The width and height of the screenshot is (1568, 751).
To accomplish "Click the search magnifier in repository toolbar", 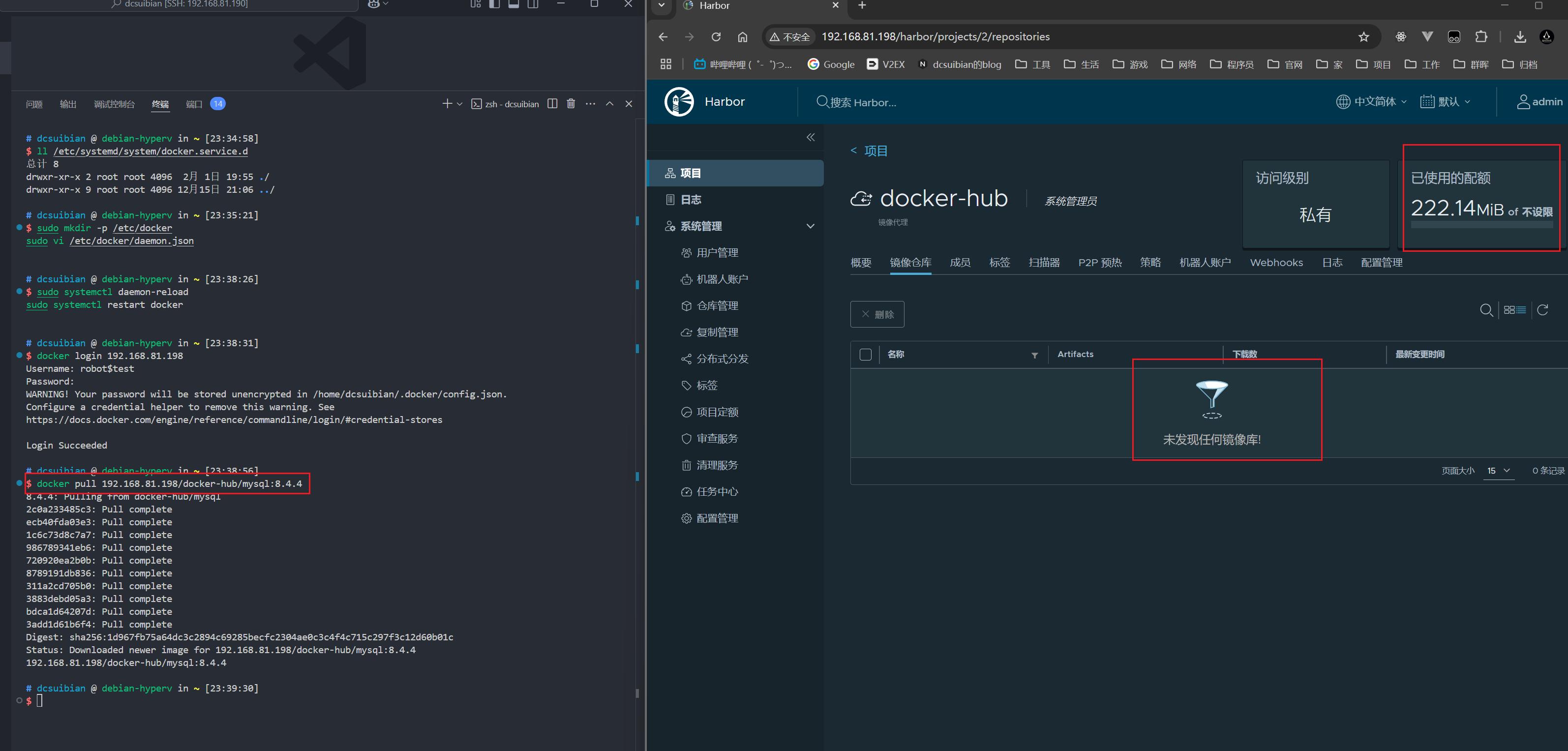I will click(1486, 310).
